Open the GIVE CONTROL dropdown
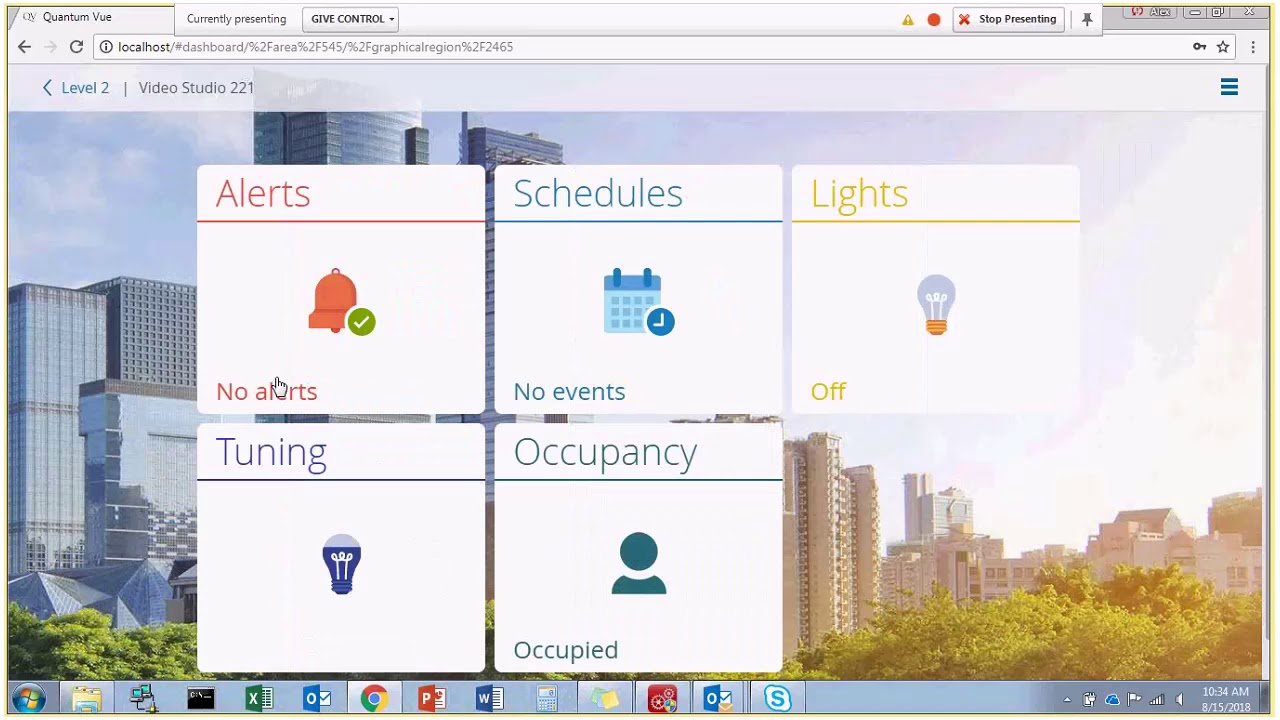 tap(352, 19)
